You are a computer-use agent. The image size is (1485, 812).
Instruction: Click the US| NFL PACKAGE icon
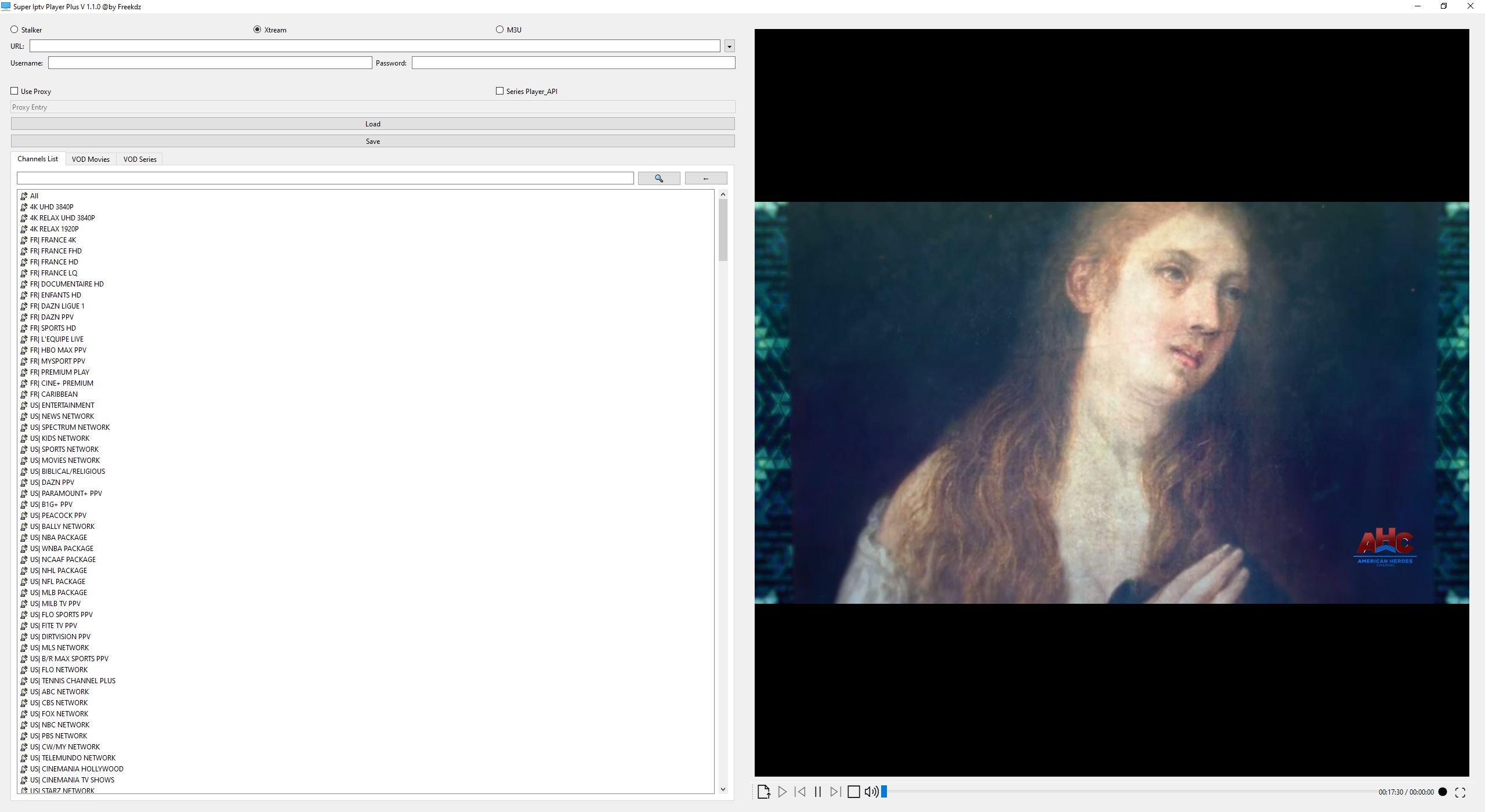(x=24, y=582)
